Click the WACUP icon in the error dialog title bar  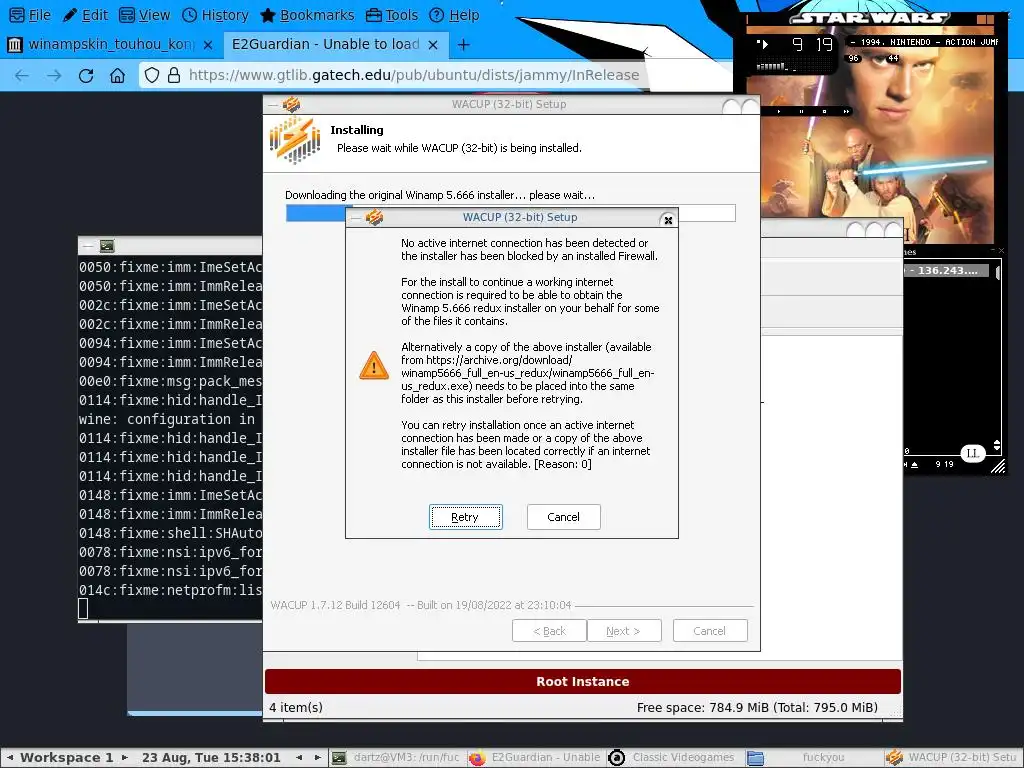tap(374, 217)
